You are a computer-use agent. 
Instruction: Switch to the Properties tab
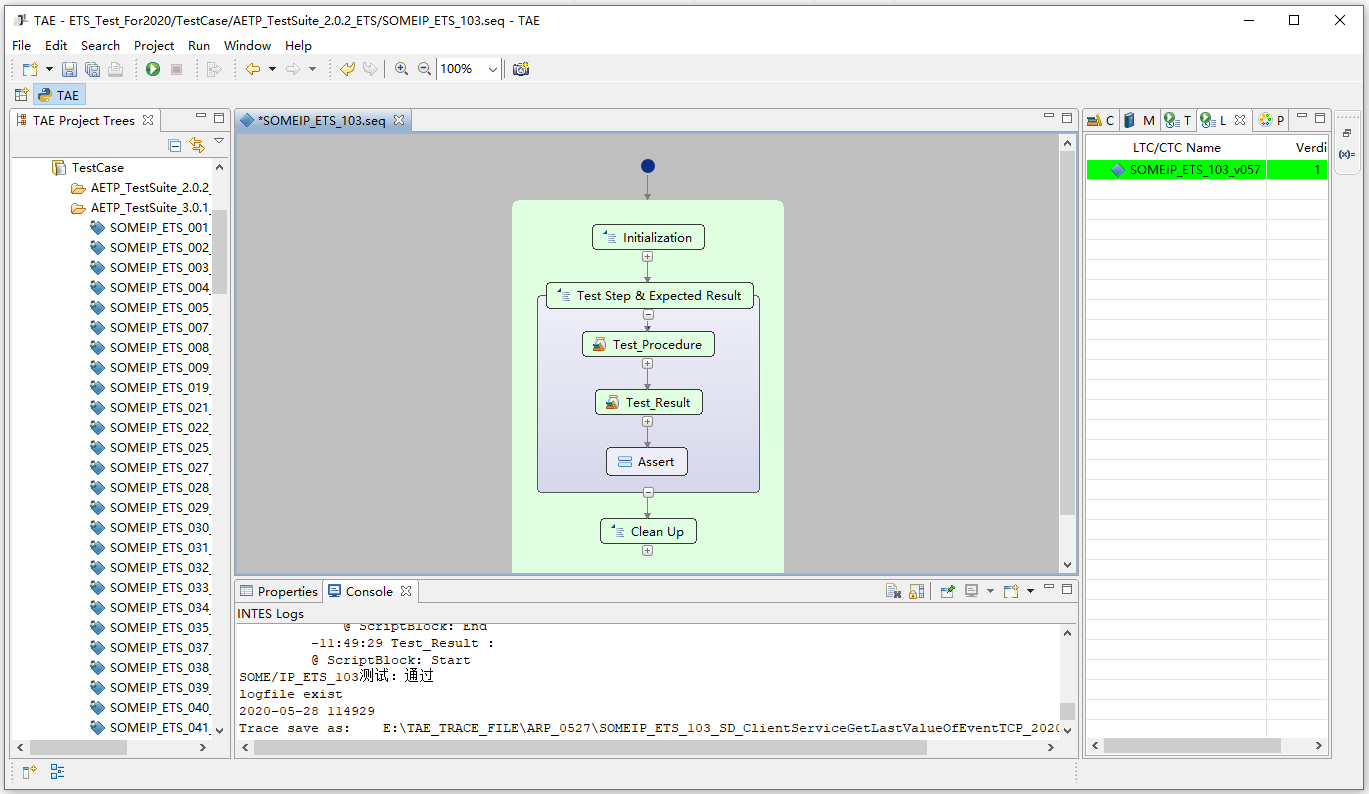[278, 591]
